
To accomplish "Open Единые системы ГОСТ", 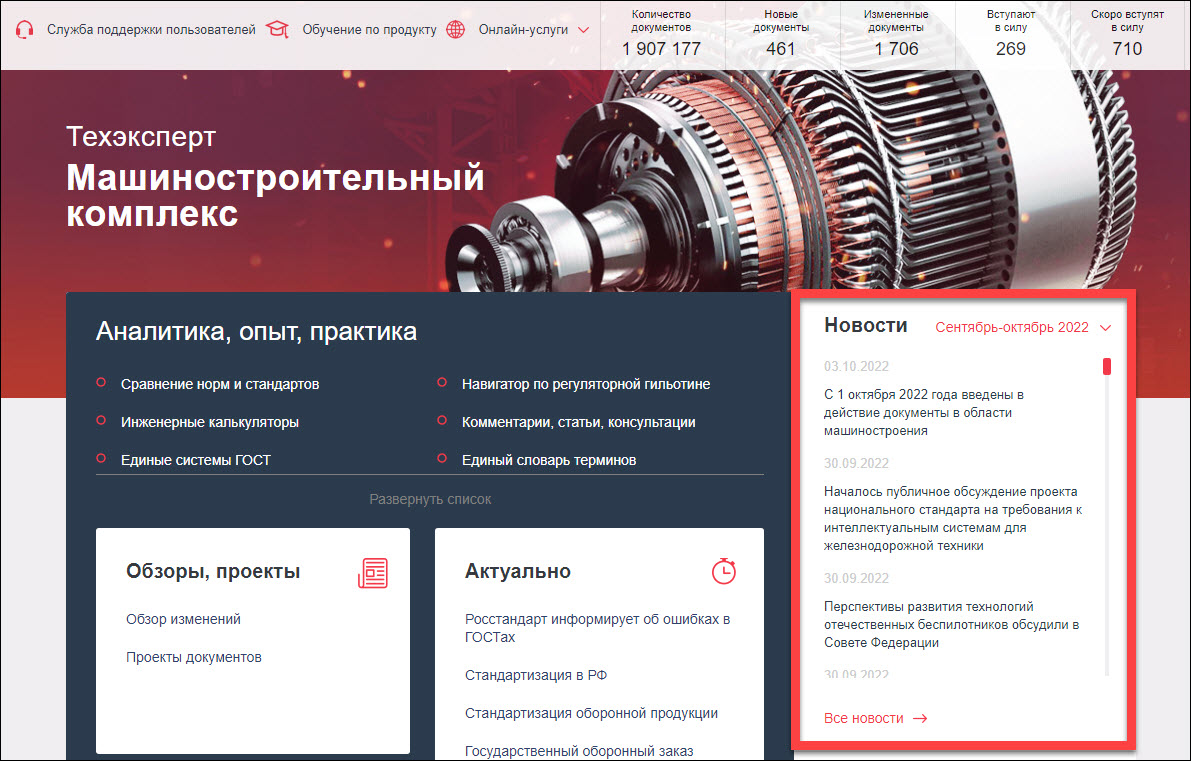I will tap(195, 460).
